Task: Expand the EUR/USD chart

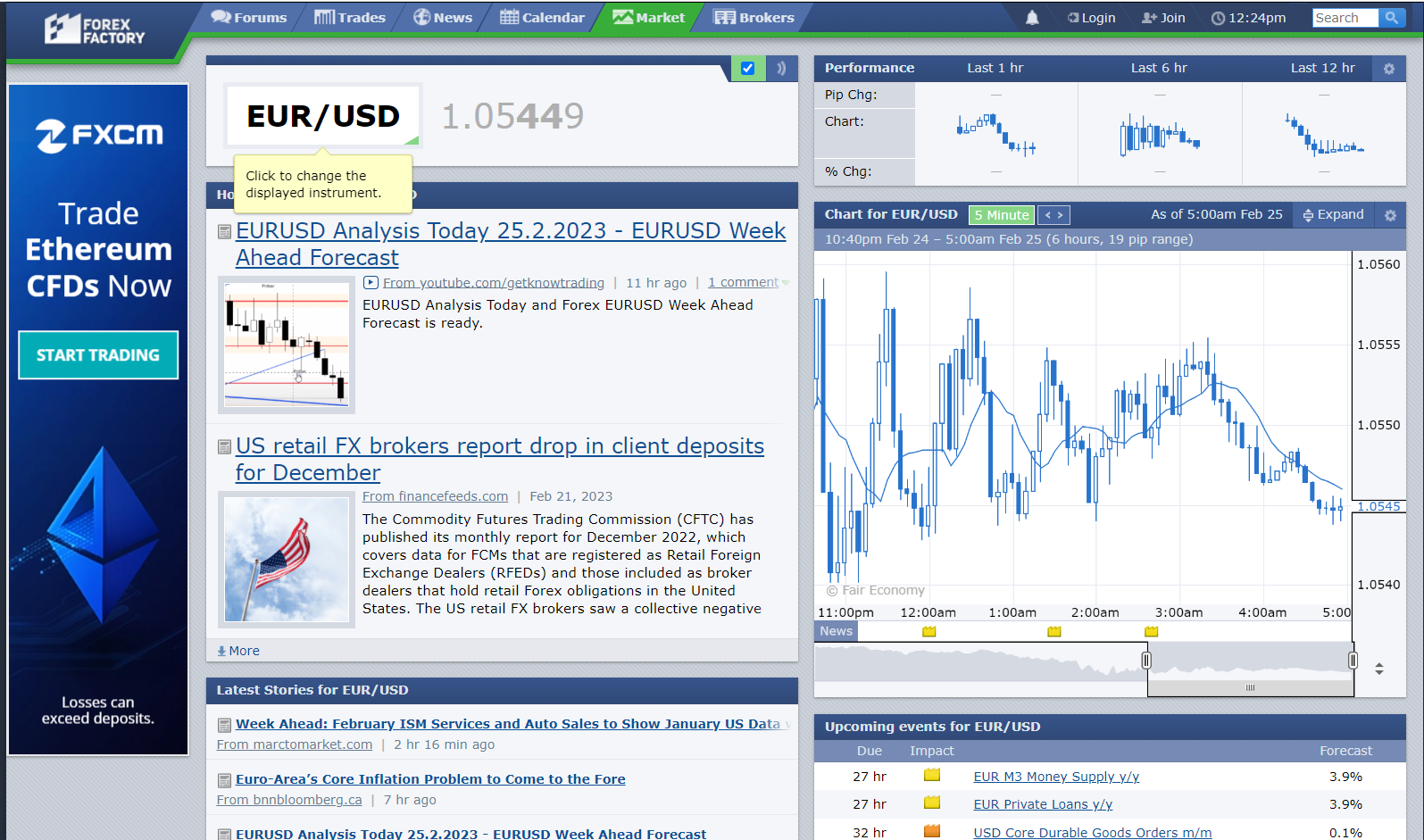Action: tap(1333, 215)
